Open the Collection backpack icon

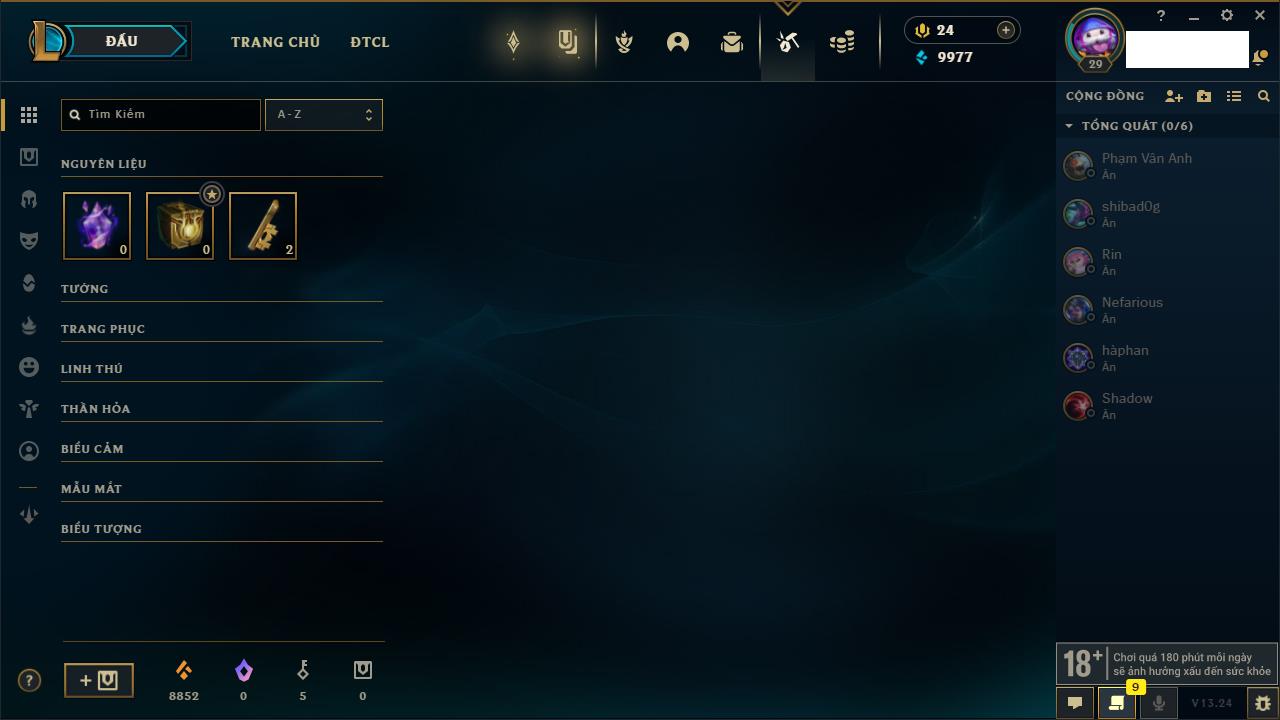(732, 42)
